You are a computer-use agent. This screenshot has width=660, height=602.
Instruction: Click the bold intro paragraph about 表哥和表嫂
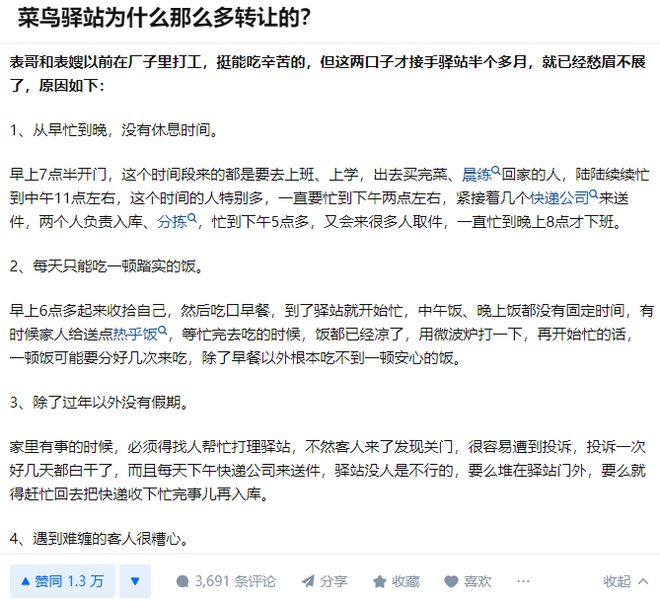pyautogui.click(x=329, y=73)
